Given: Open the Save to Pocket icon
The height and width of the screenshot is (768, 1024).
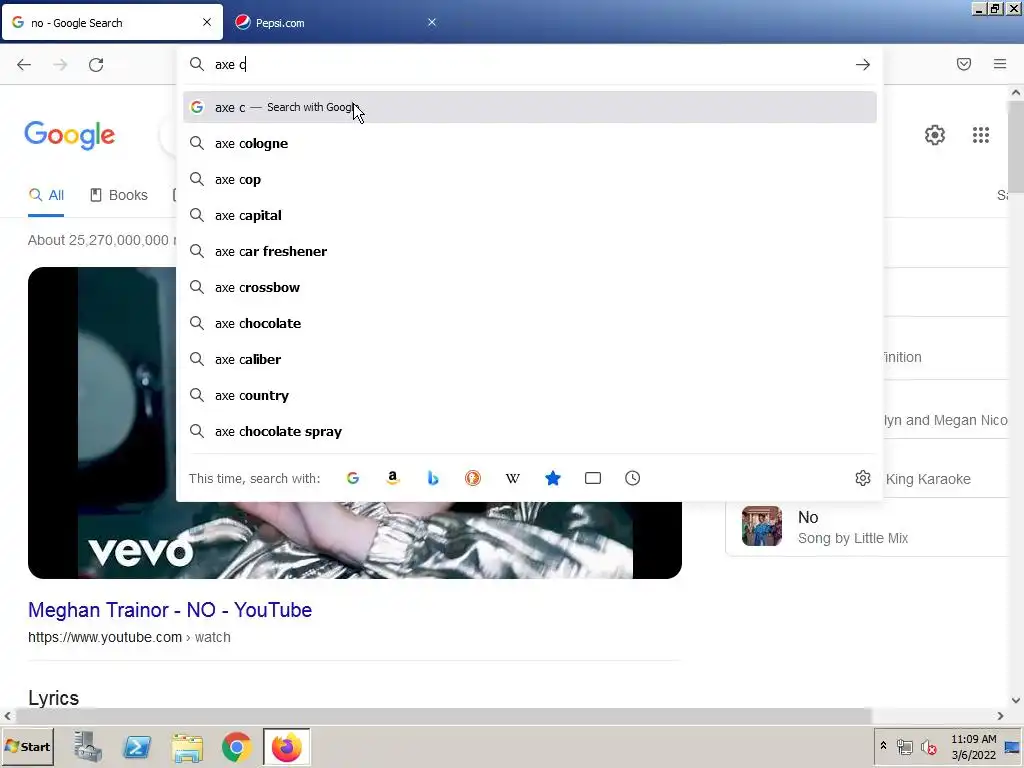Looking at the screenshot, I should coord(964,64).
